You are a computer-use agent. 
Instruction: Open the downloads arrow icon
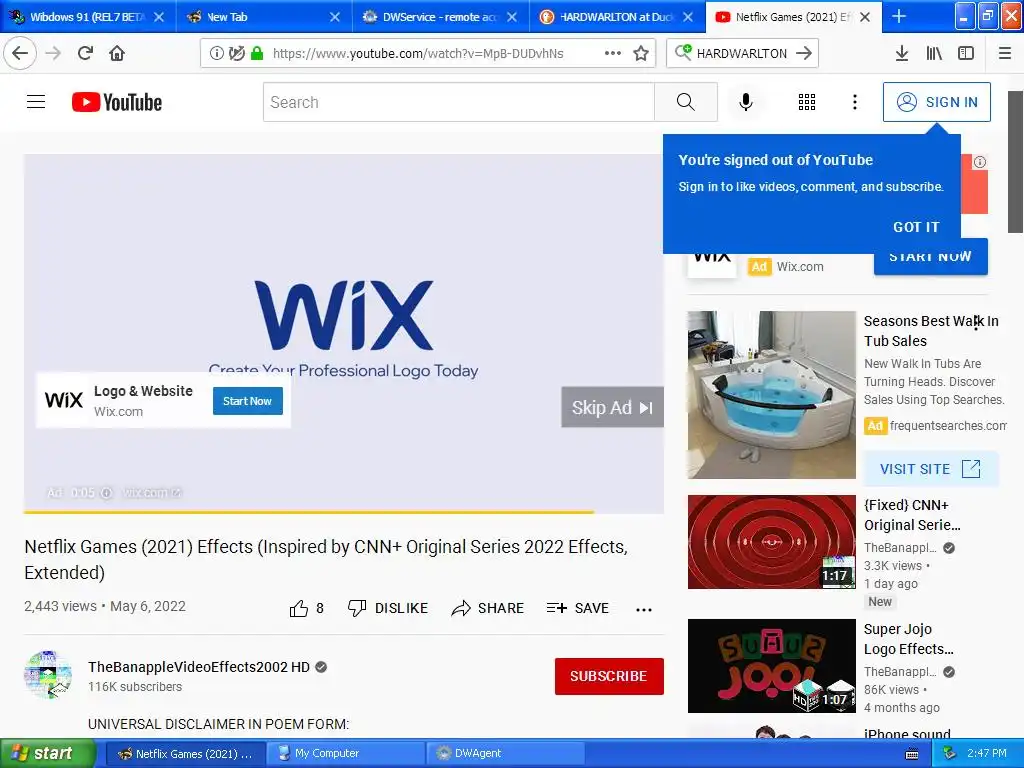(902, 53)
